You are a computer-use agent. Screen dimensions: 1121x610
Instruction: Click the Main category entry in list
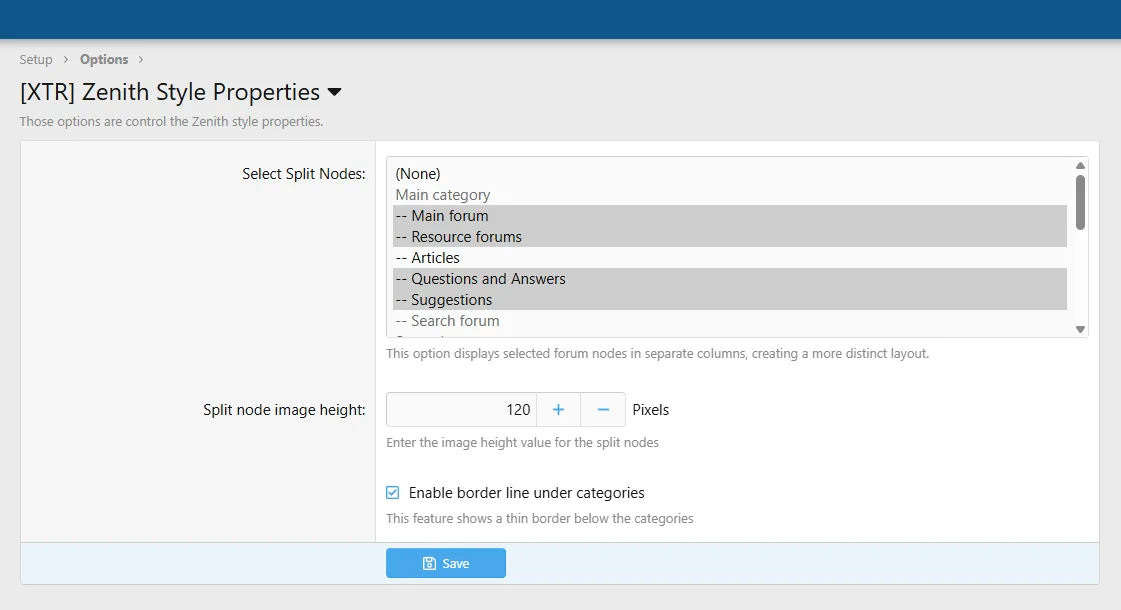tap(443, 195)
